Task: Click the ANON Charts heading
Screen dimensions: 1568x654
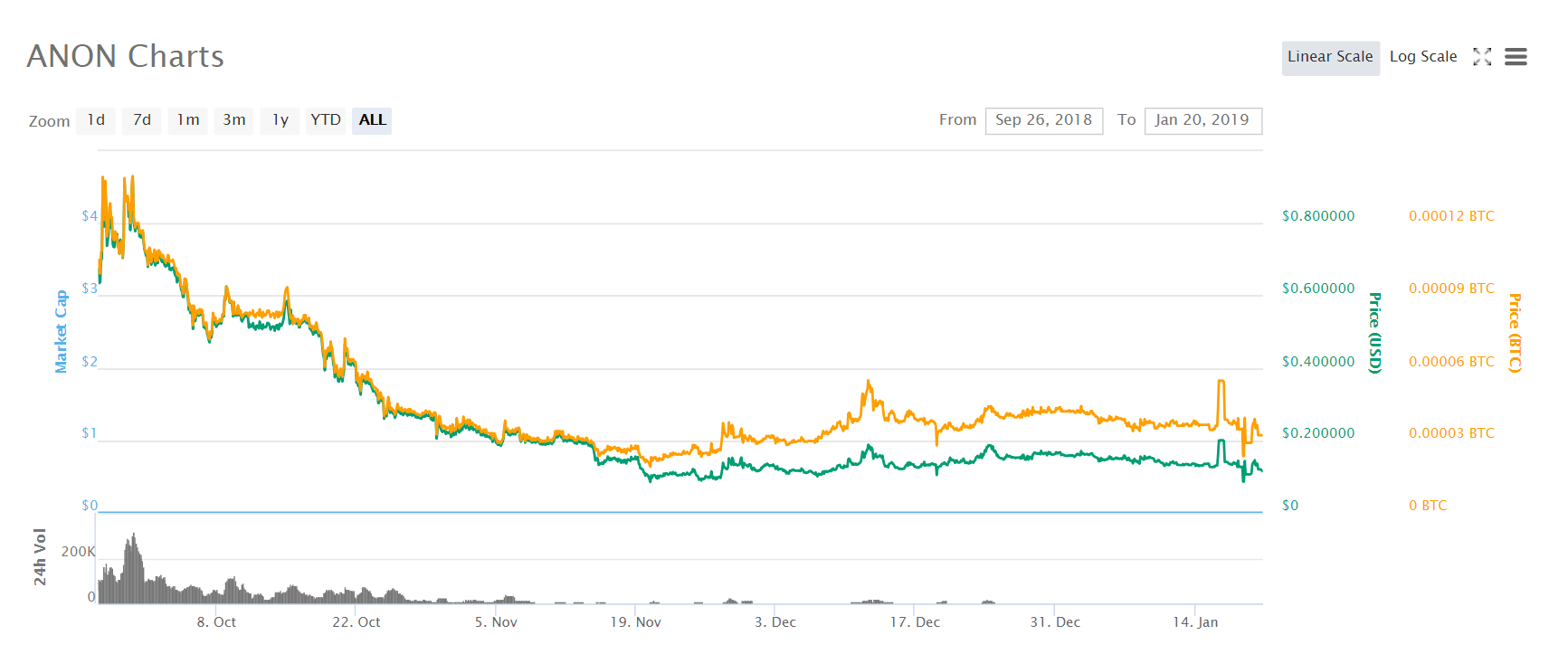Action: (126, 56)
